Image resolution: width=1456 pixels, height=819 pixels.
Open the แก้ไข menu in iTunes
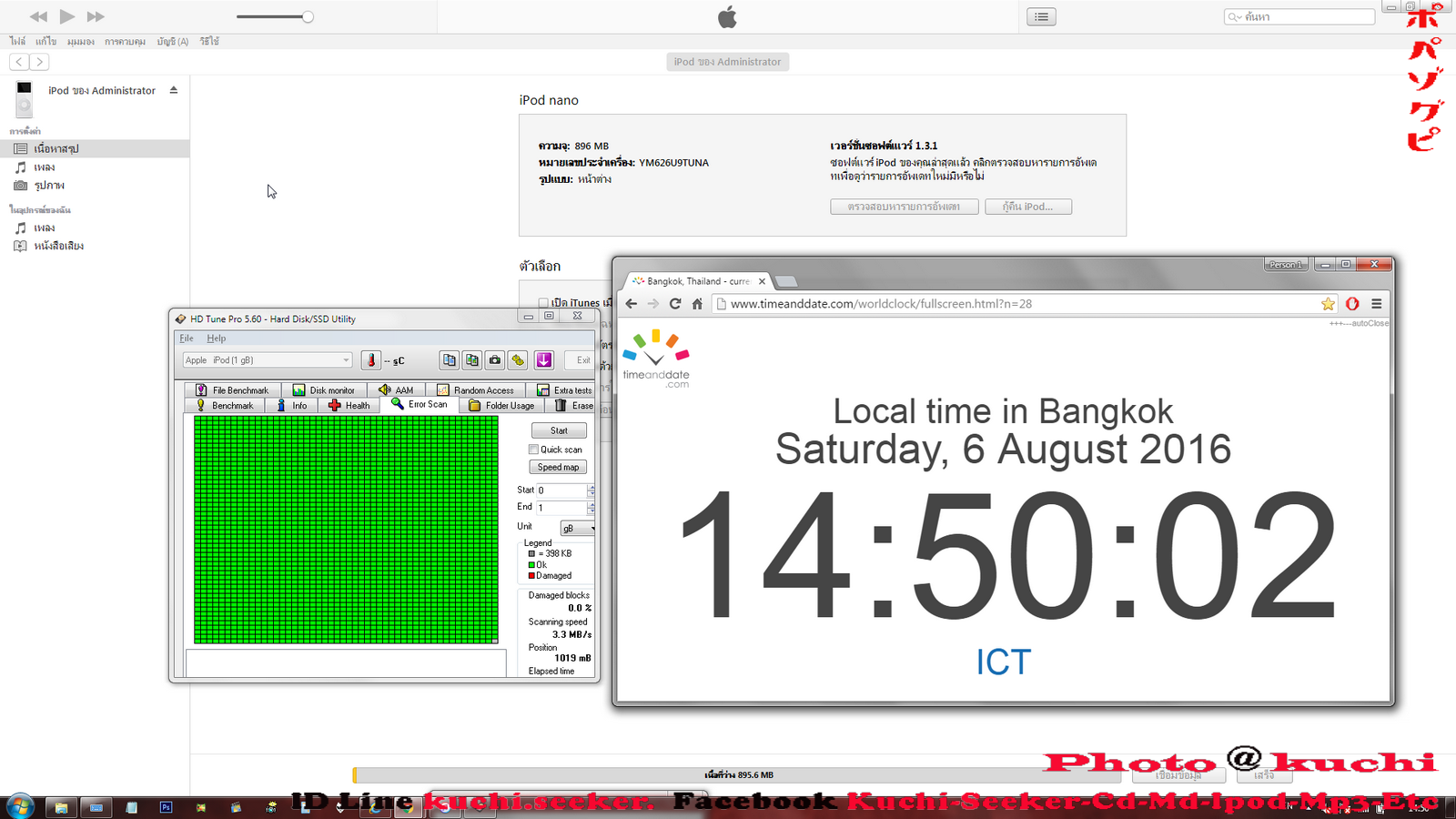click(x=45, y=42)
